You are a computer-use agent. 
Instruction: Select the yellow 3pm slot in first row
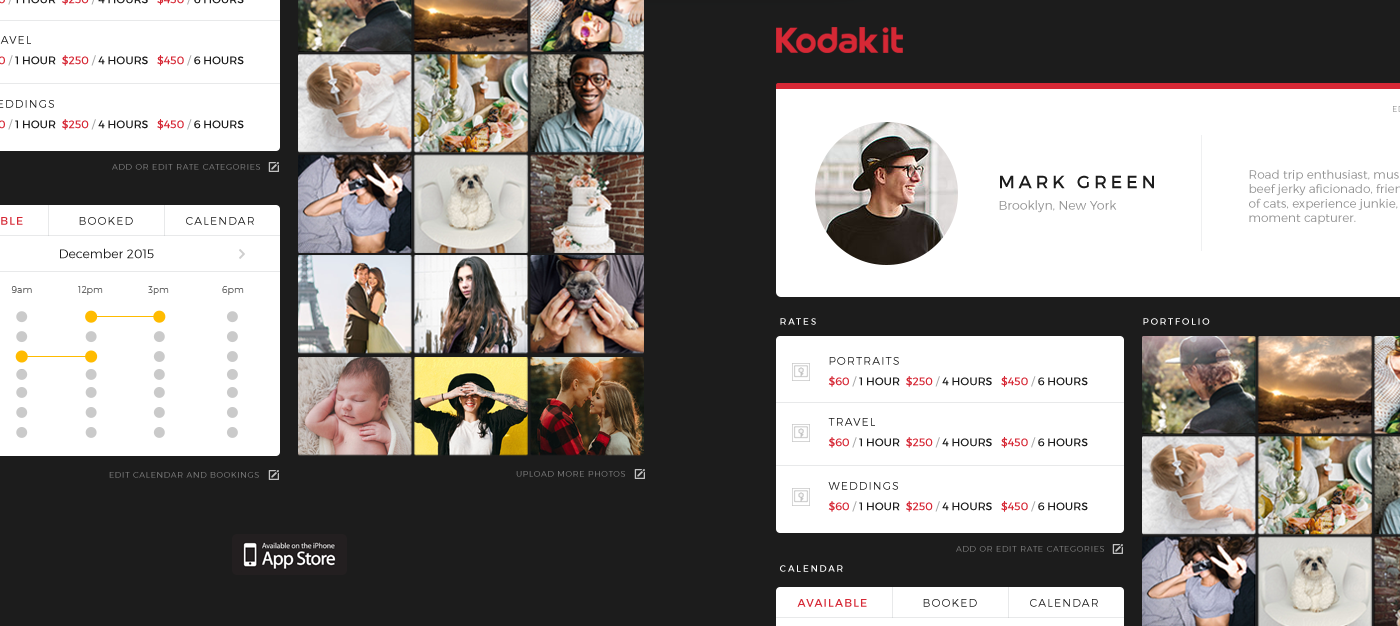(159, 316)
